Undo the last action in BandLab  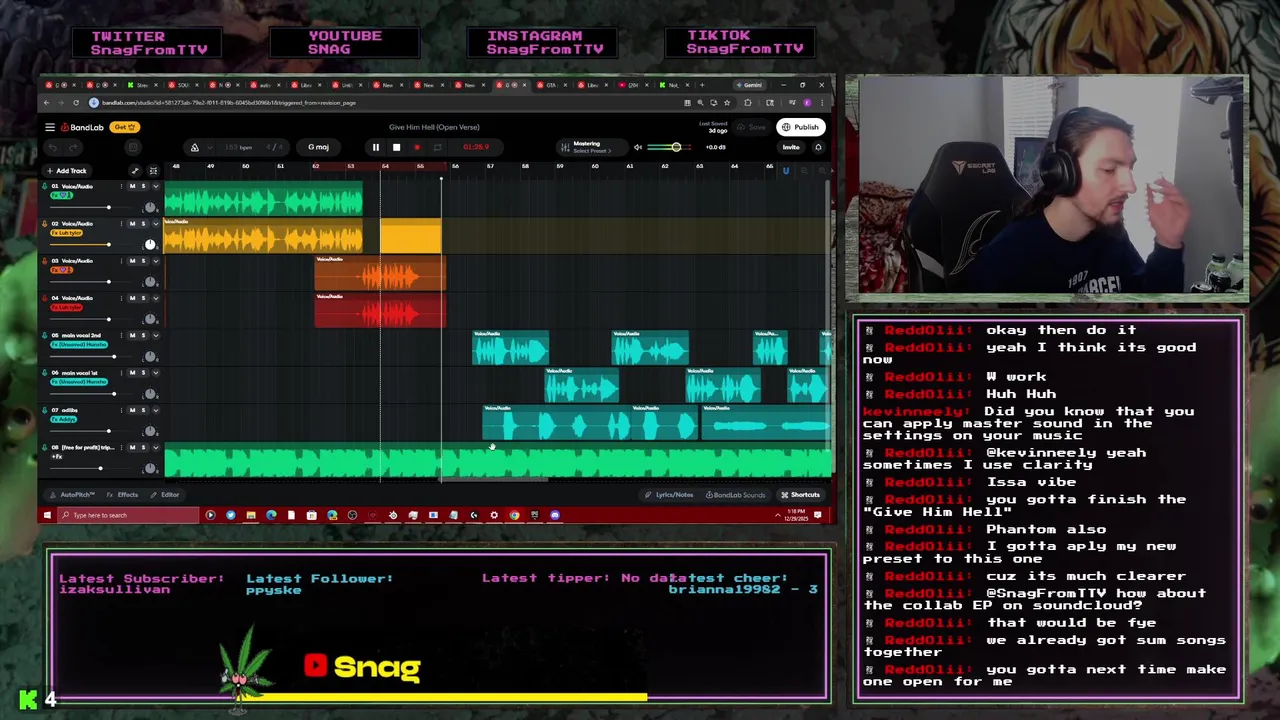pos(52,147)
